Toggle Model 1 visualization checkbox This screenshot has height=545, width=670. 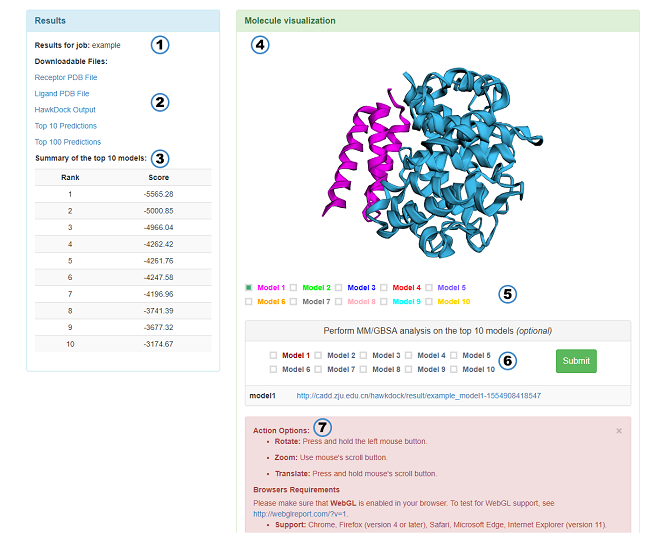click(x=249, y=287)
